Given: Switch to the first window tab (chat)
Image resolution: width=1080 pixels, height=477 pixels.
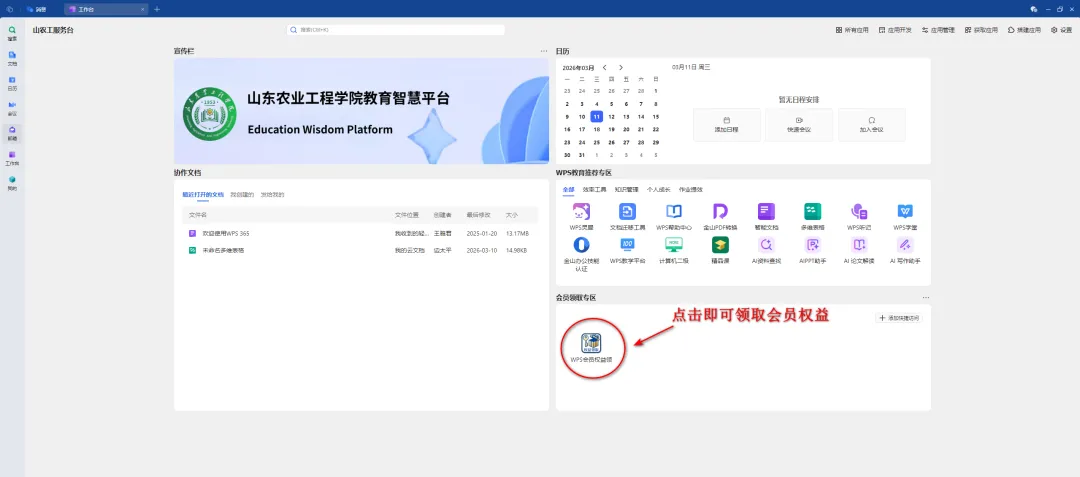Looking at the screenshot, I should [37, 9].
